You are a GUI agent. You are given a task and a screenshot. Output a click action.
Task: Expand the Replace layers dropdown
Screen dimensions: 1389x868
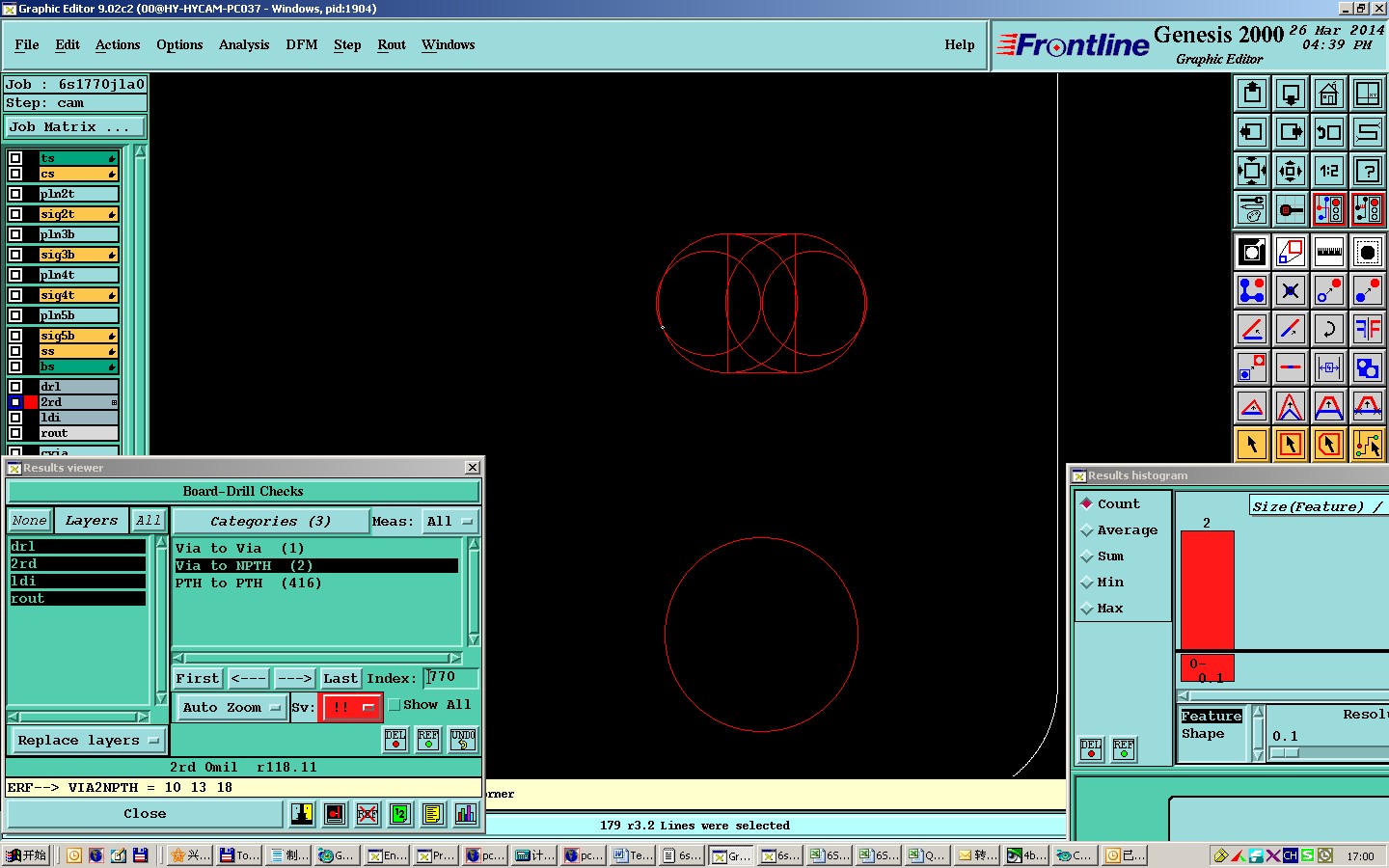click(x=87, y=741)
